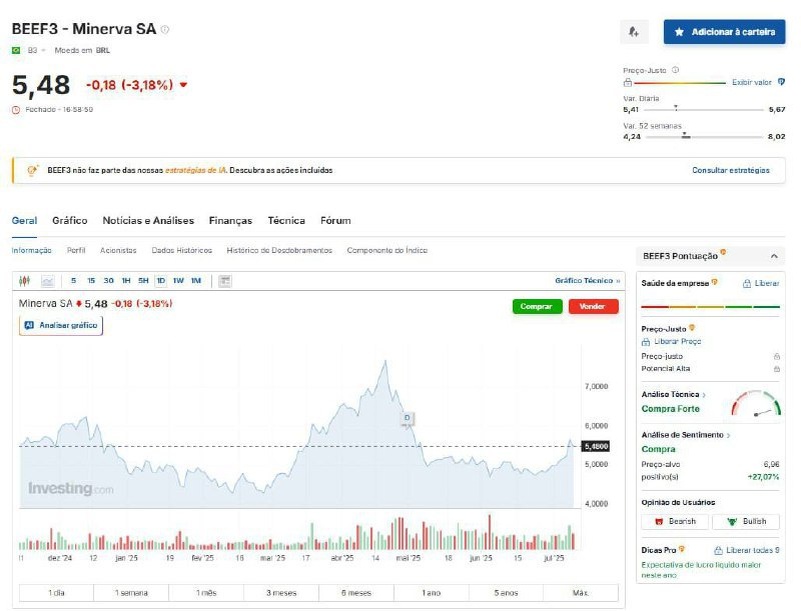Viewport: 801px width, 611px height.
Task: Open Análise de Sentimento details arrow
Action: coord(728,435)
